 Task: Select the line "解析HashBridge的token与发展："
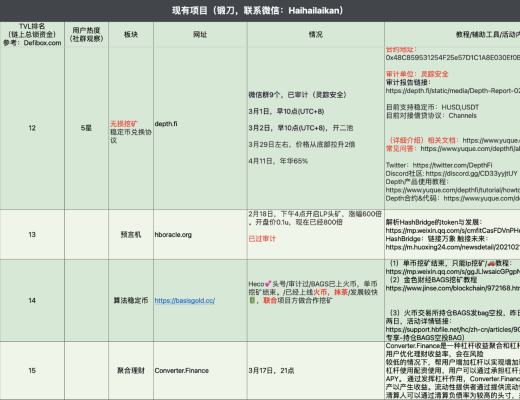pos(434,222)
